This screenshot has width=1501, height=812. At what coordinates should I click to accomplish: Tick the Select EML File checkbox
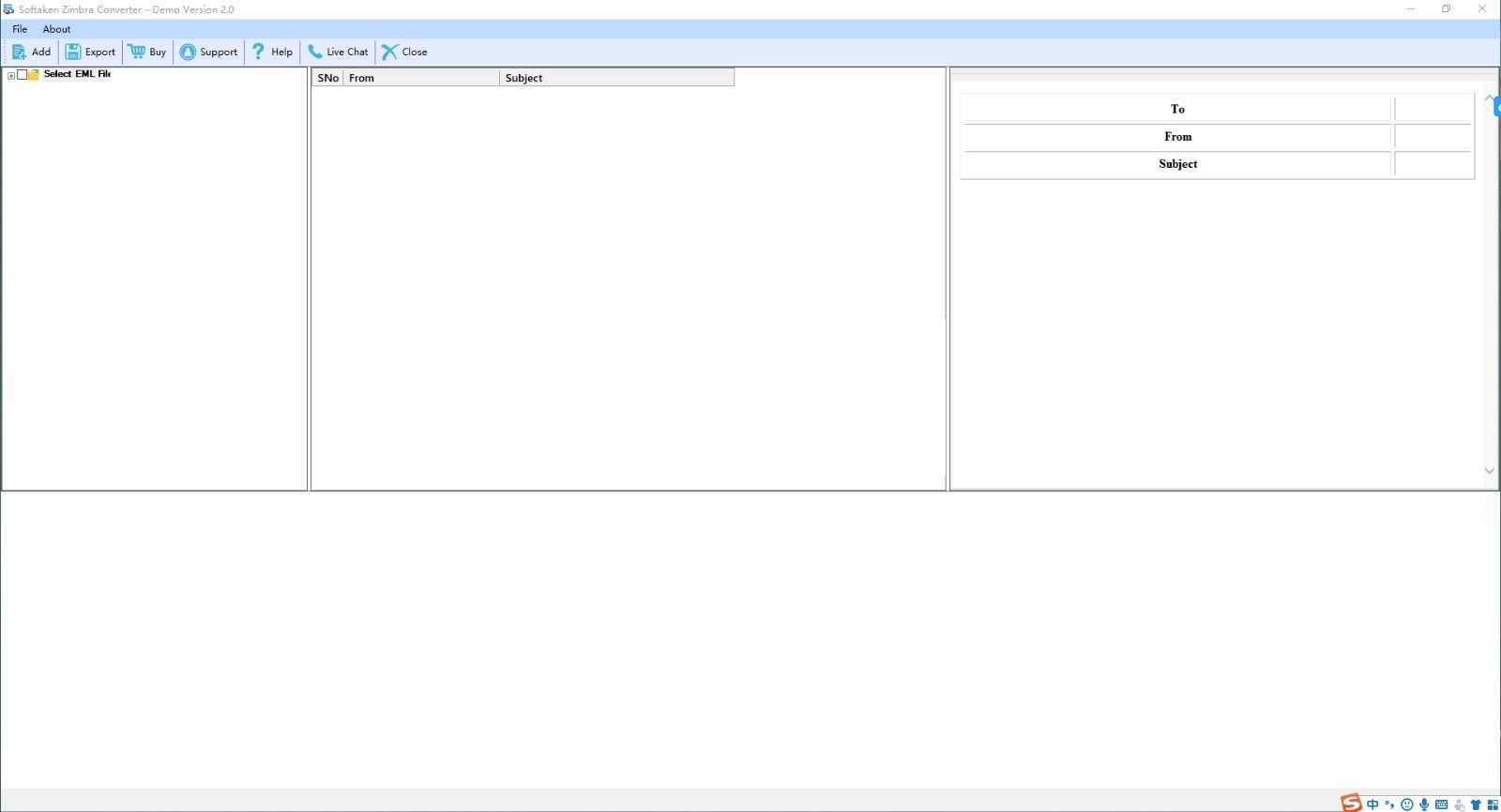pos(23,75)
